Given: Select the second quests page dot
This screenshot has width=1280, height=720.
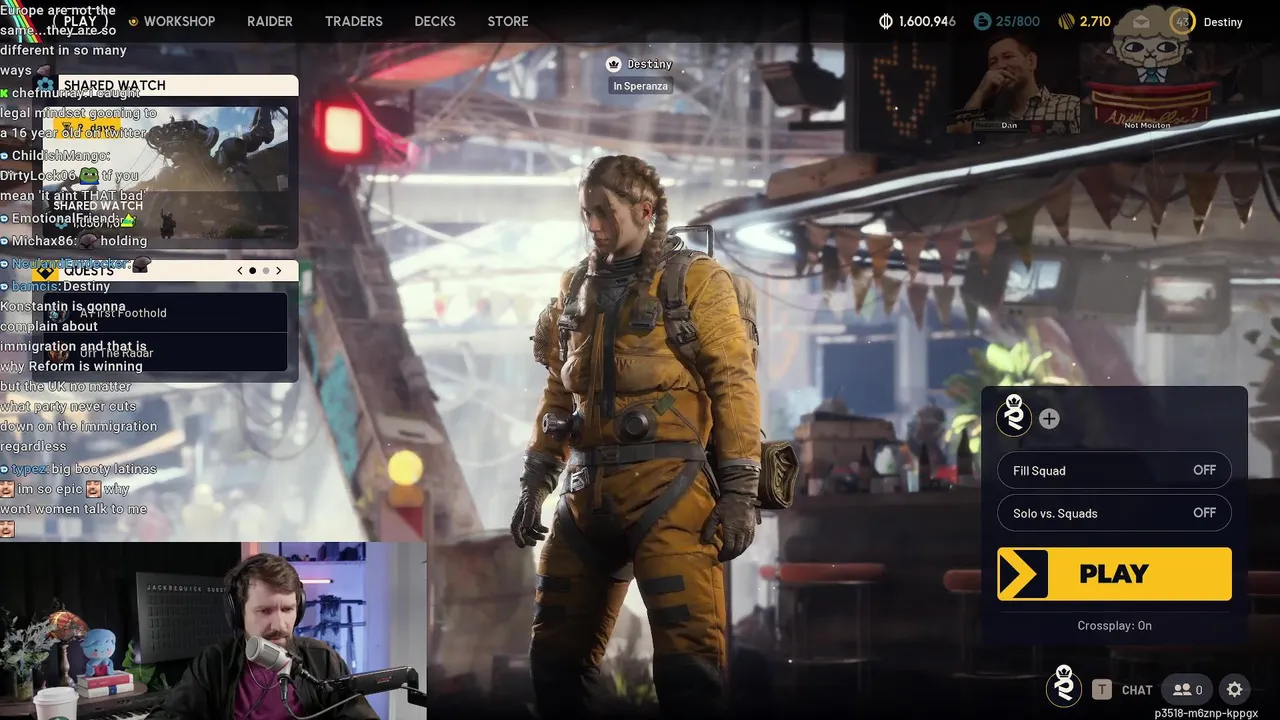Looking at the screenshot, I should (x=266, y=271).
